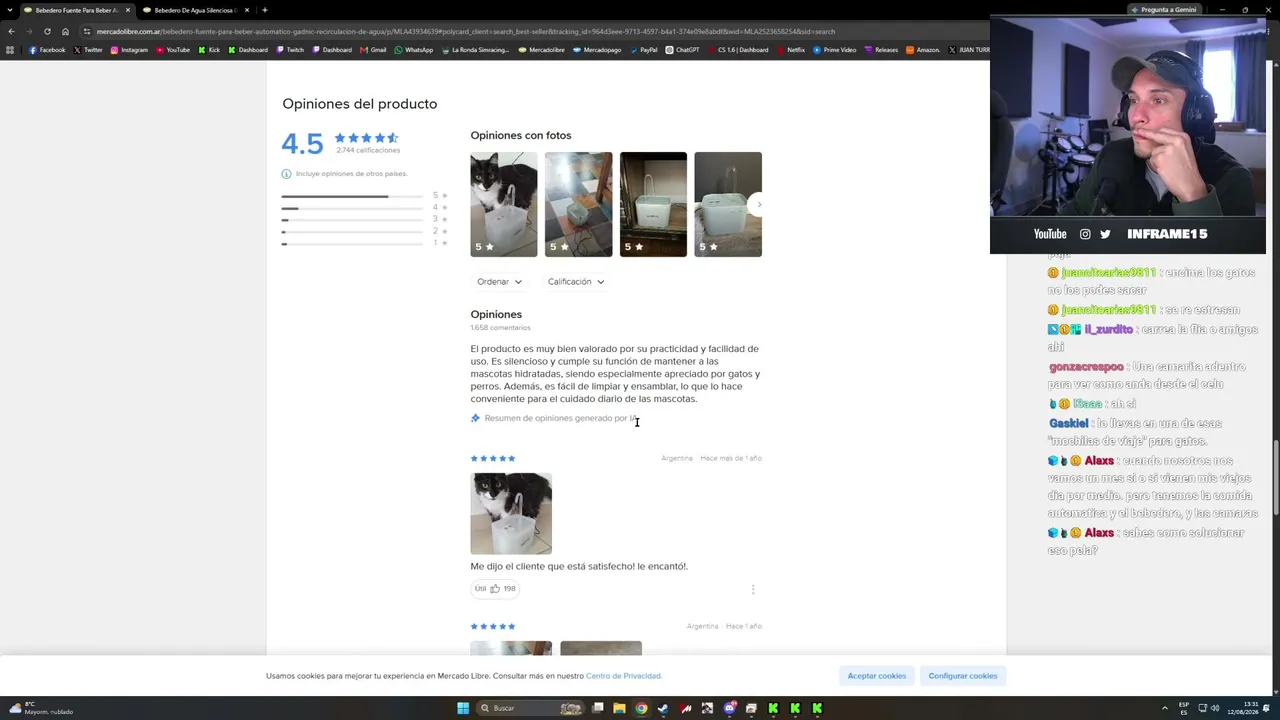Open the Mercadopago bookmark

tap(597, 50)
